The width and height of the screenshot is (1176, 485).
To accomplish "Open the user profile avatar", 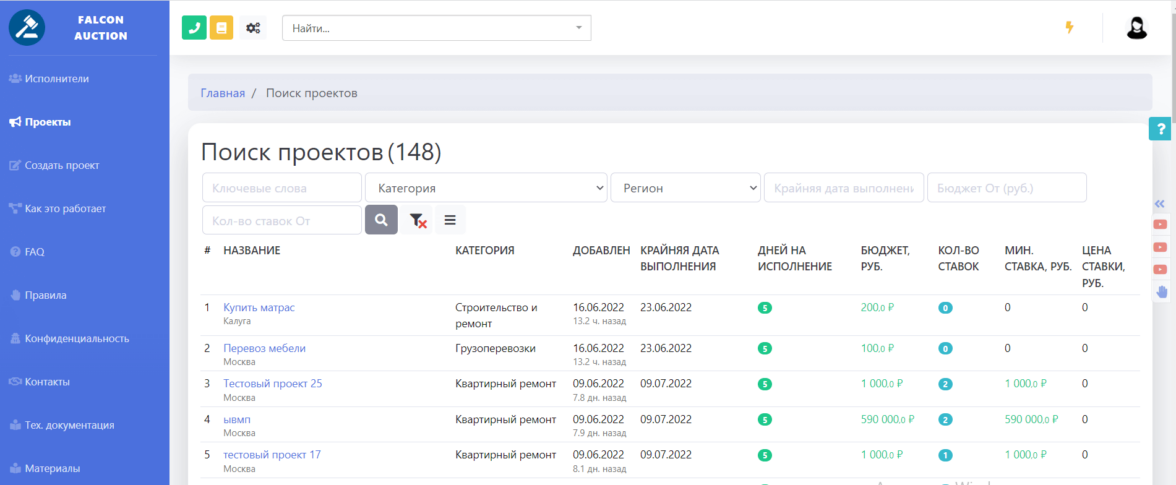I will coord(1136,28).
